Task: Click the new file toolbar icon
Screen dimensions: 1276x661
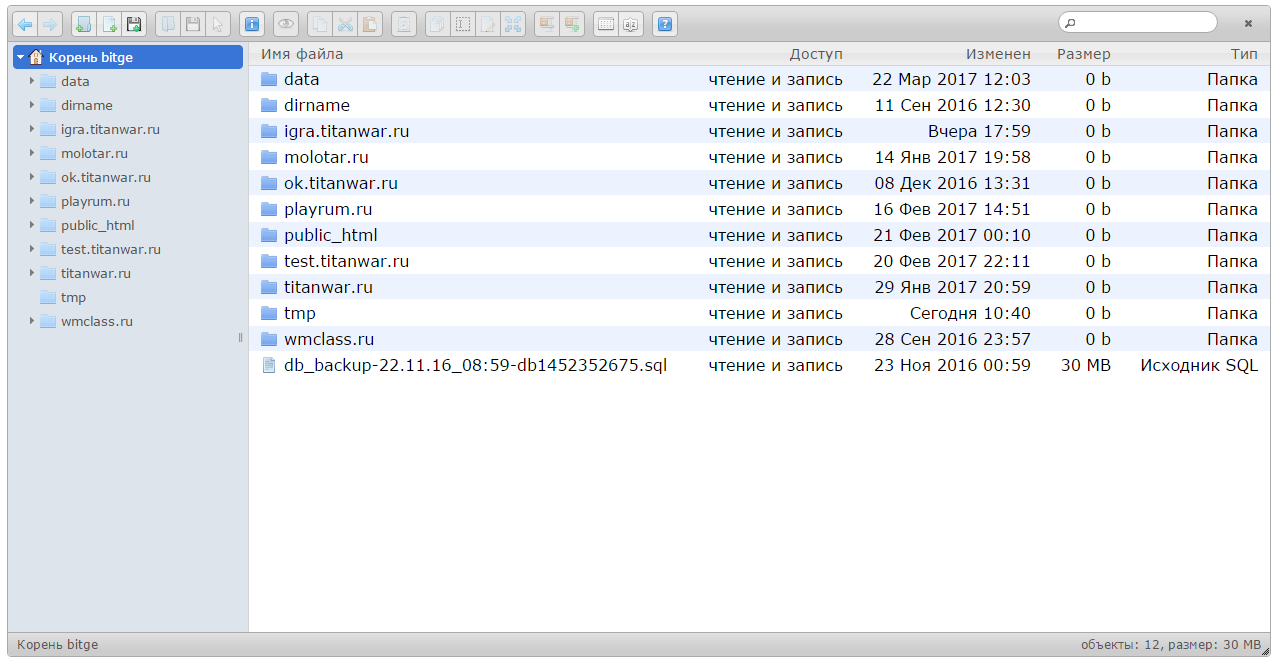Action: (x=109, y=24)
